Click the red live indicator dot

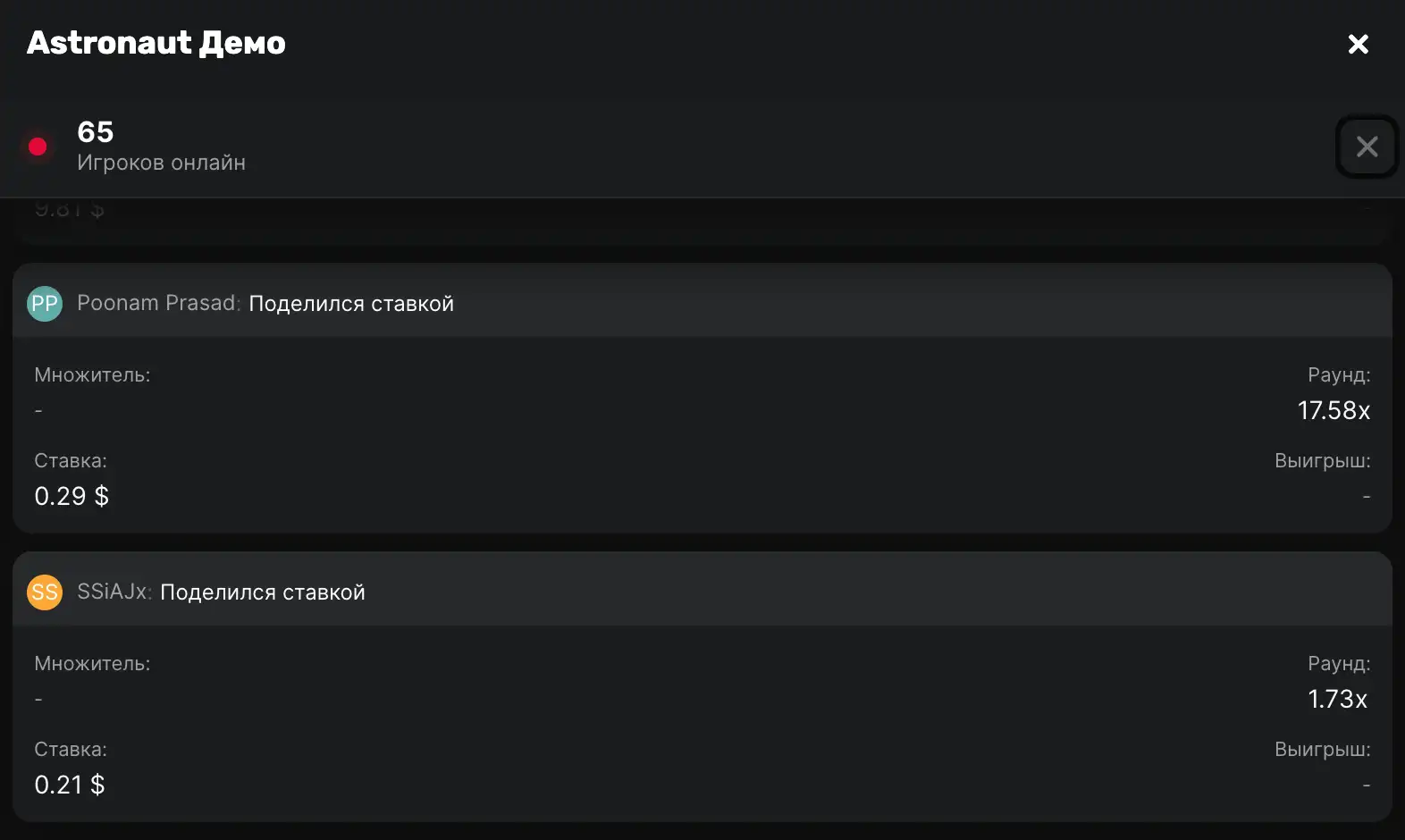click(38, 147)
